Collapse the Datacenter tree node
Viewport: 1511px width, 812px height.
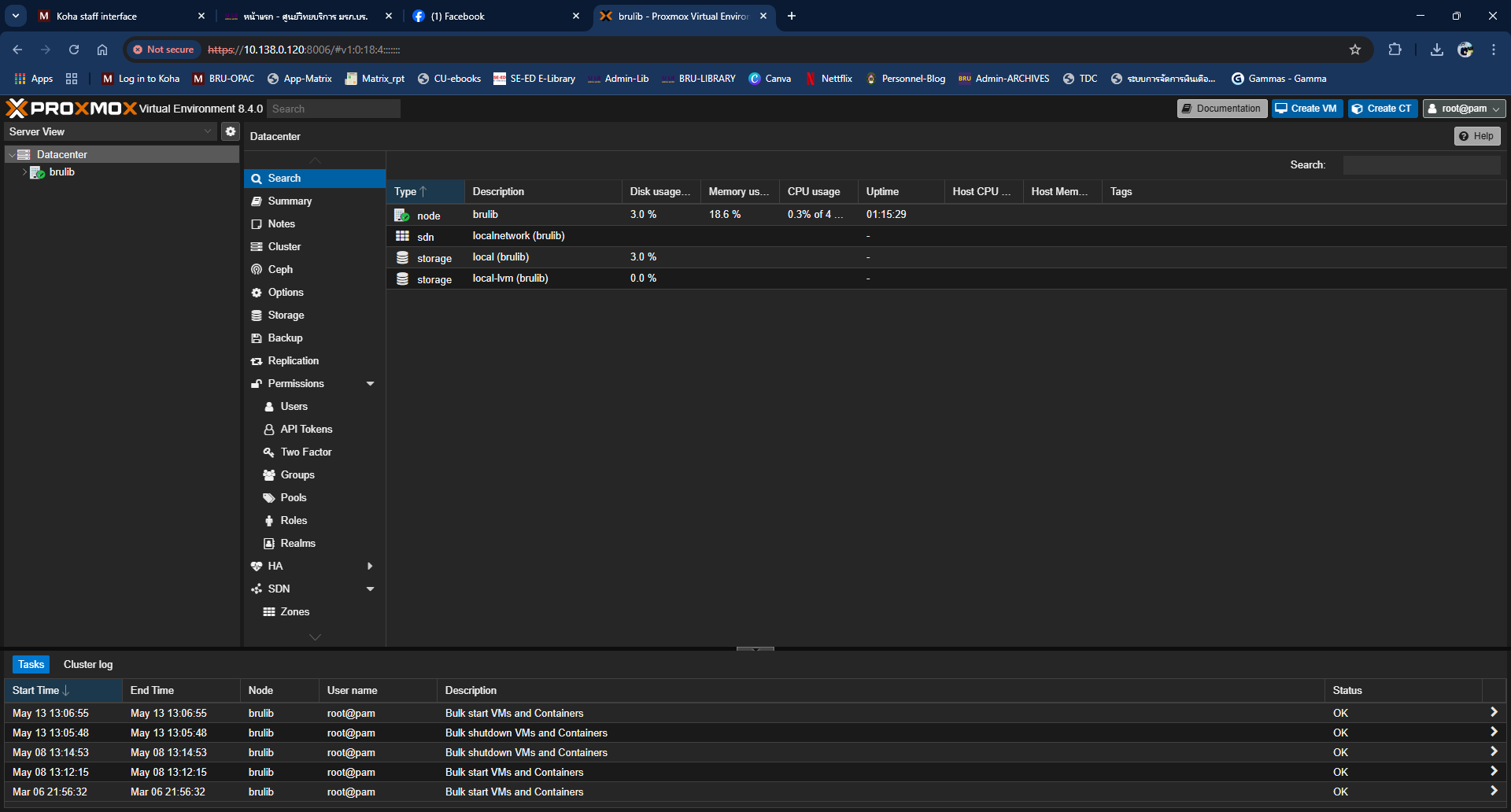pos(12,155)
